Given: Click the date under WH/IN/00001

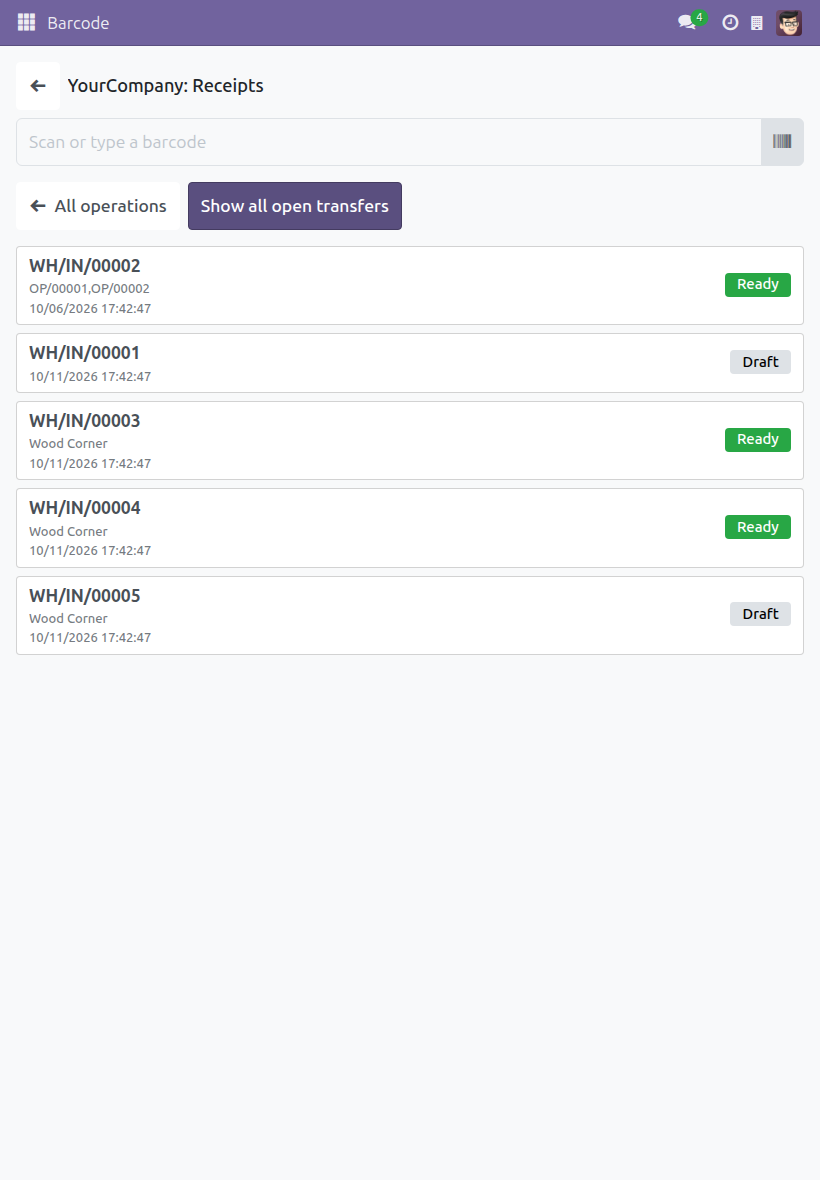Looking at the screenshot, I should [90, 376].
